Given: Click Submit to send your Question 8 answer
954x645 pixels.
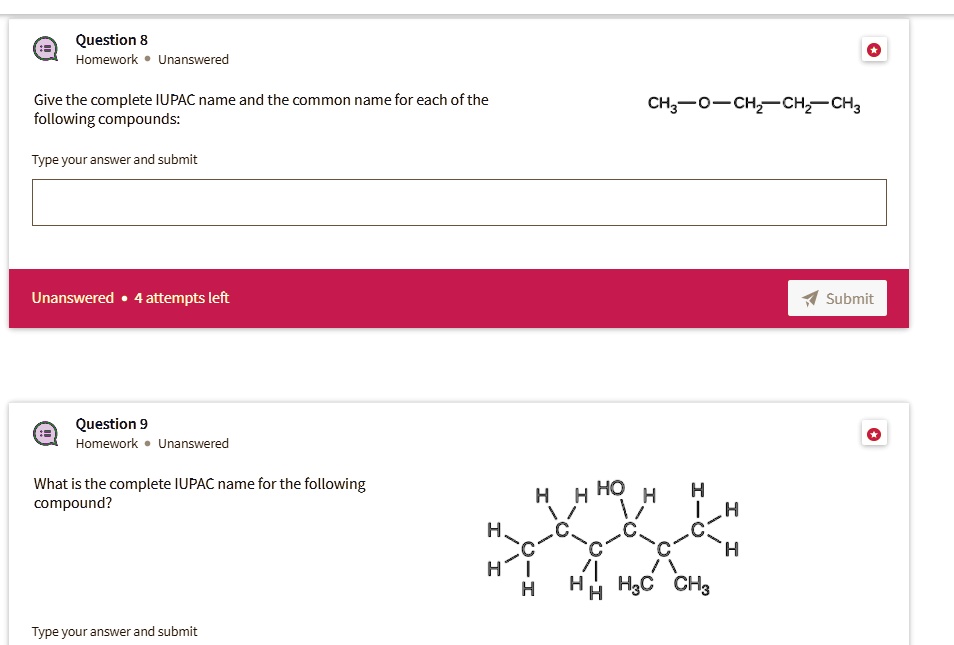Looking at the screenshot, I should pyautogui.click(x=837, y=297).
